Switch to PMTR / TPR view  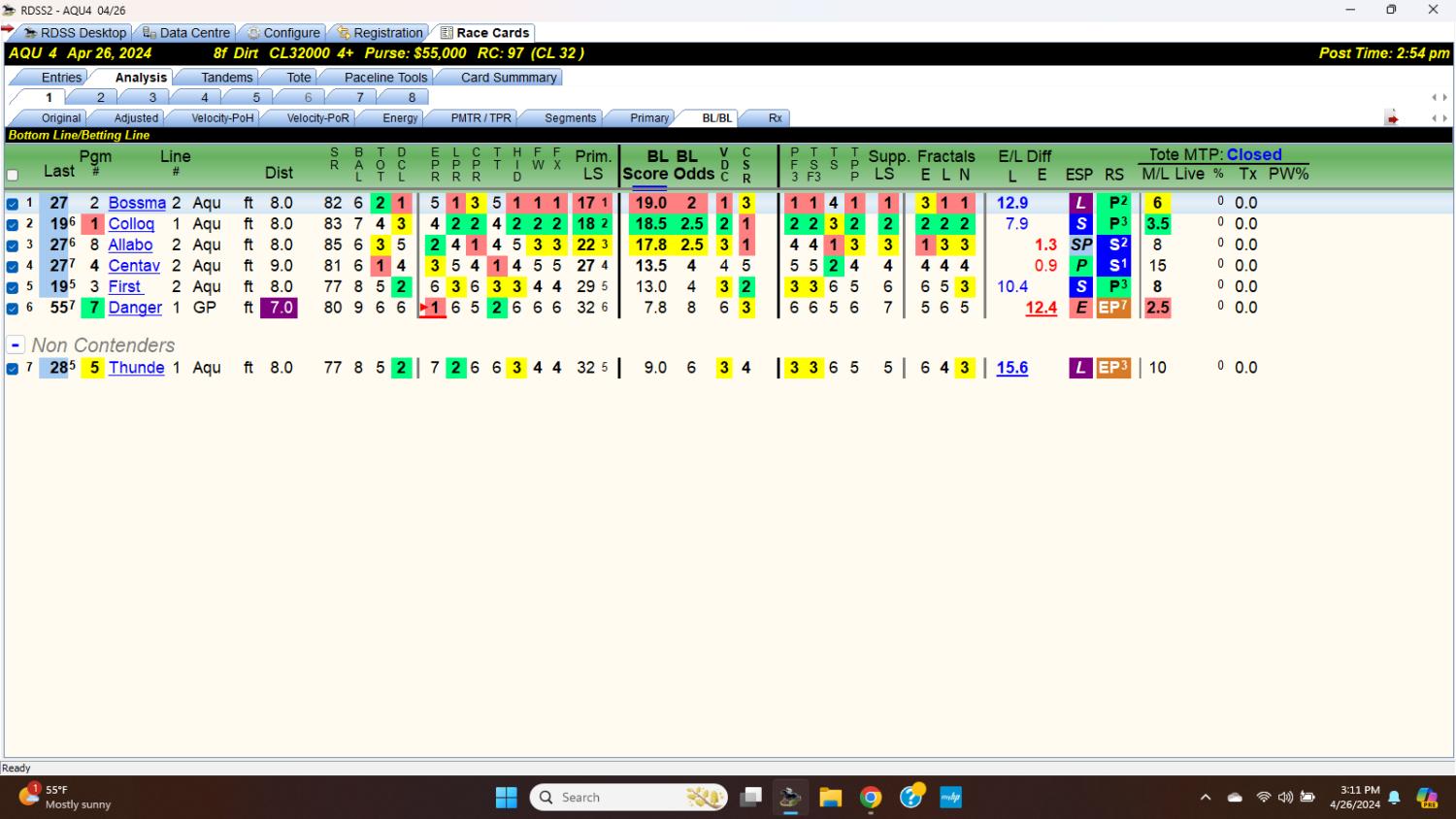coord(480,118)
